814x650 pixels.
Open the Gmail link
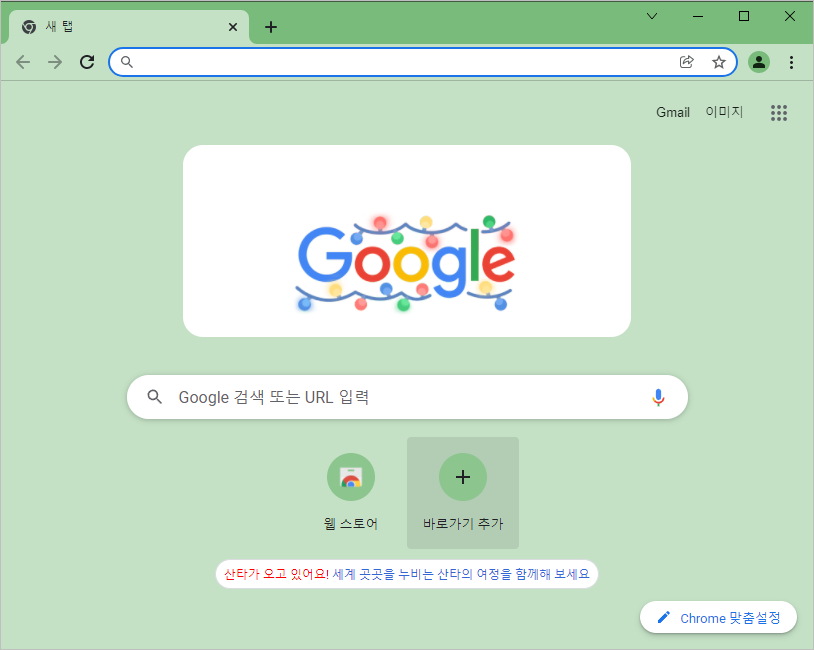tap(672, 112)
